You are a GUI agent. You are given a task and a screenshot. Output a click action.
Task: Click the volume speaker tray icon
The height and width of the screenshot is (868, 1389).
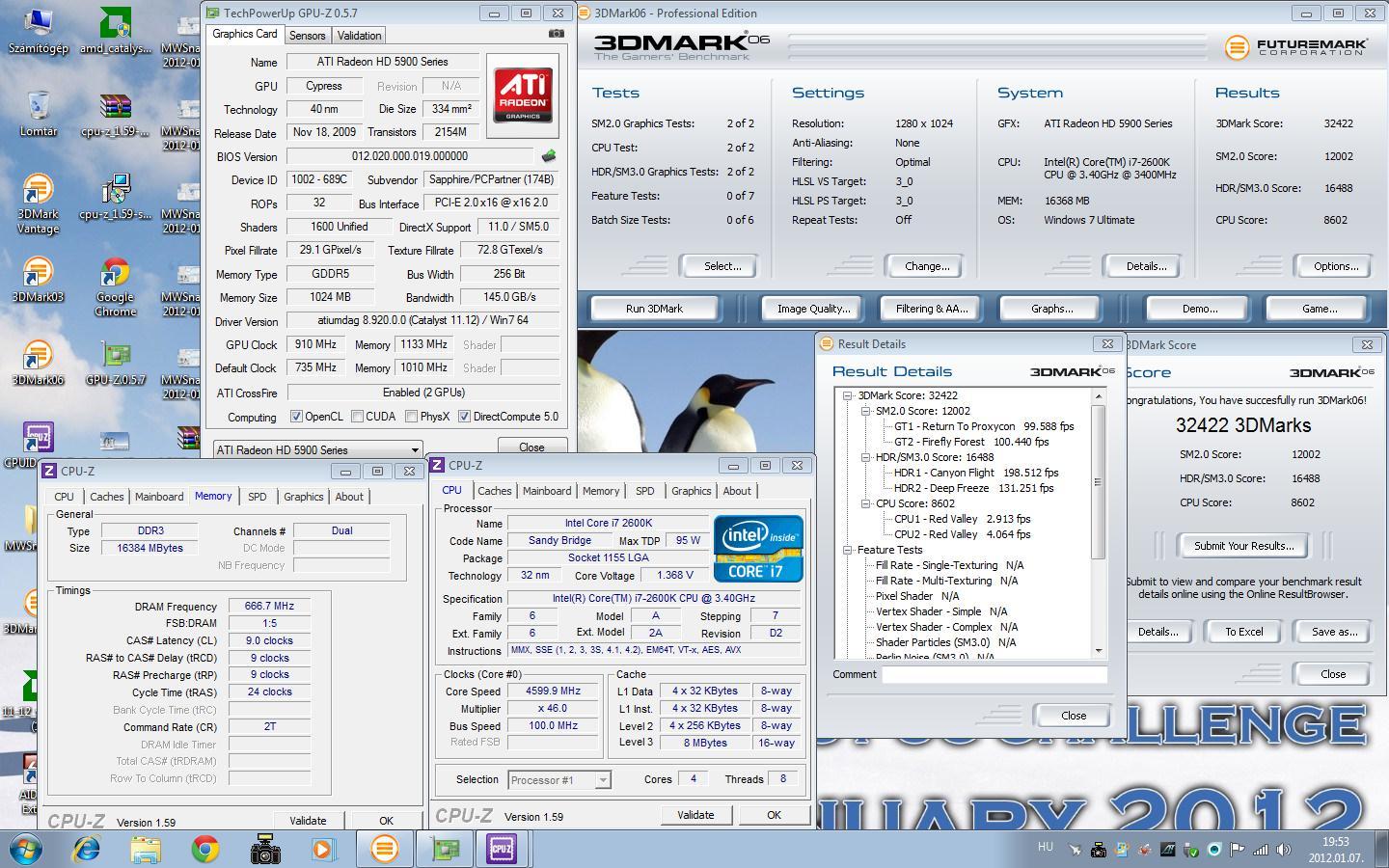click(x=1284, y=850)
